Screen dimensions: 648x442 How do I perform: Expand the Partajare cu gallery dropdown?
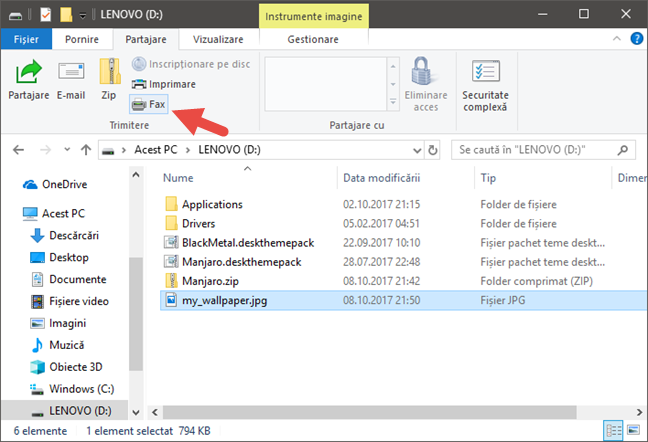coord(393,102)
